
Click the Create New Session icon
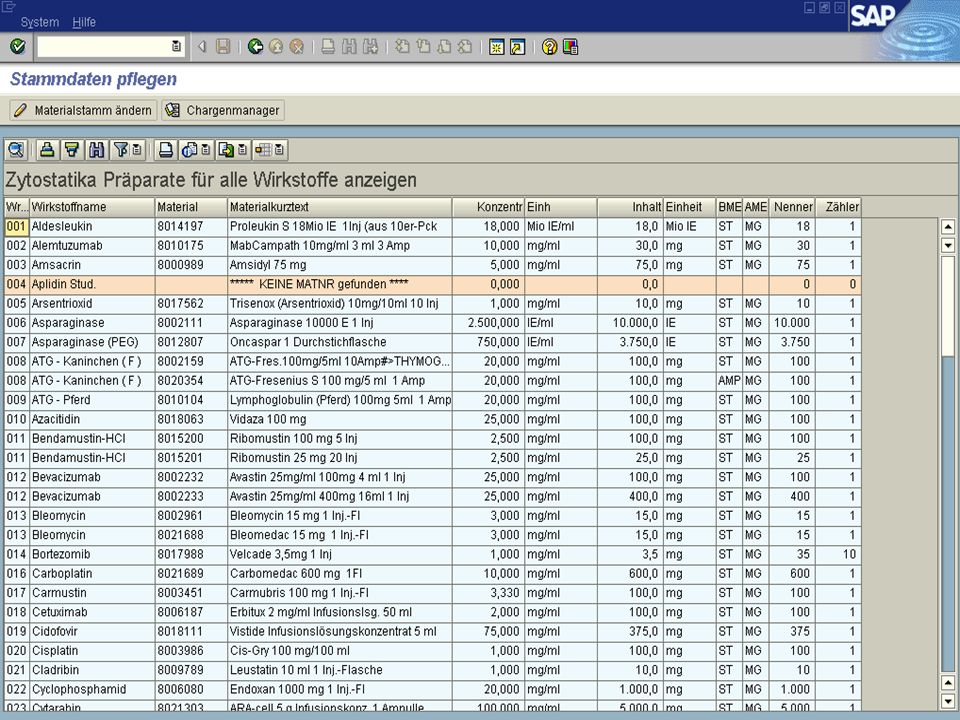[497, 47]
